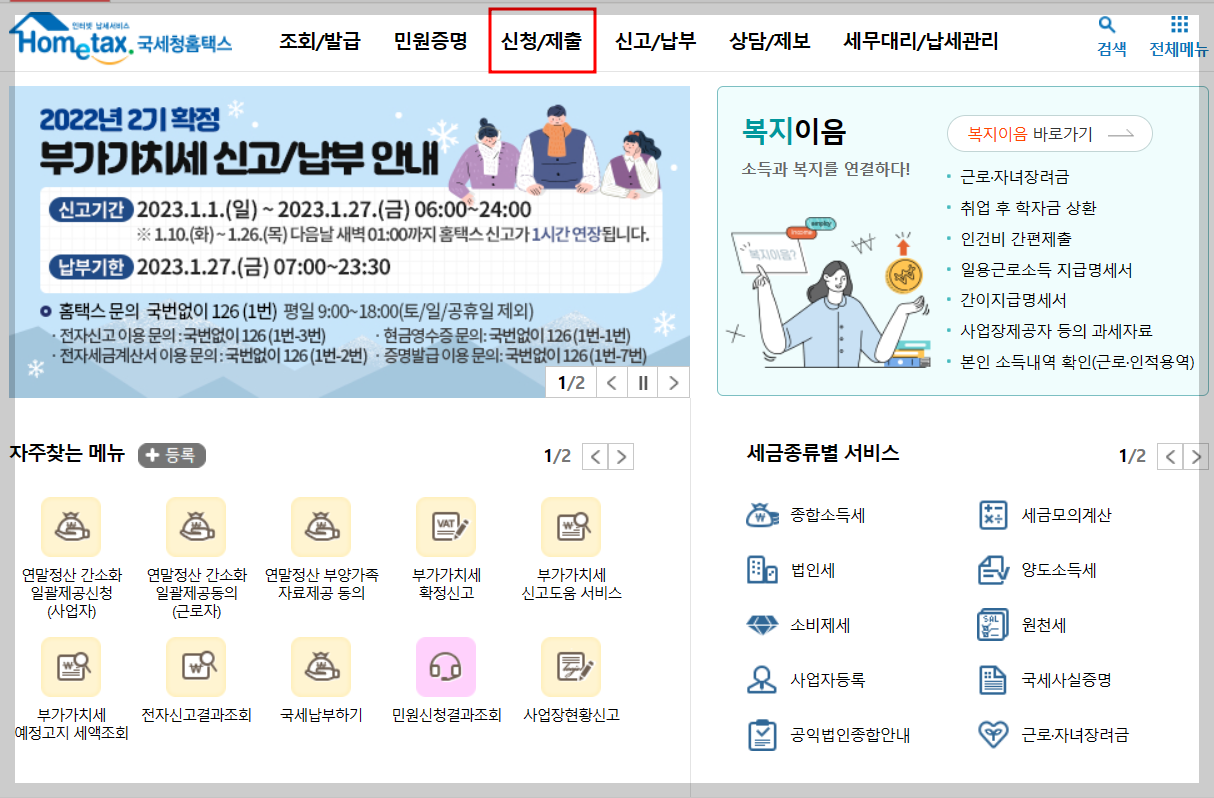This screenshot has height=798, width=1214.
Task: Select the 국세납부하기 icon
Action: (x=321, y=668)
